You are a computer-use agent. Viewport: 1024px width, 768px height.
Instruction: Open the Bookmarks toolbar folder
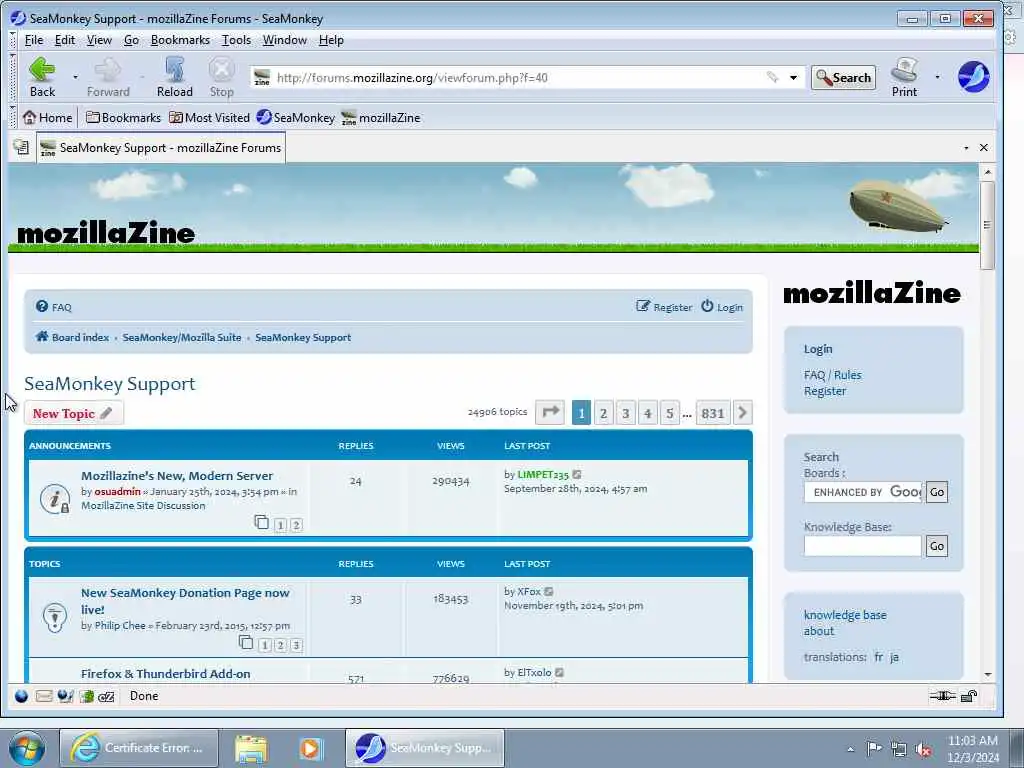(x=123, y=118)
